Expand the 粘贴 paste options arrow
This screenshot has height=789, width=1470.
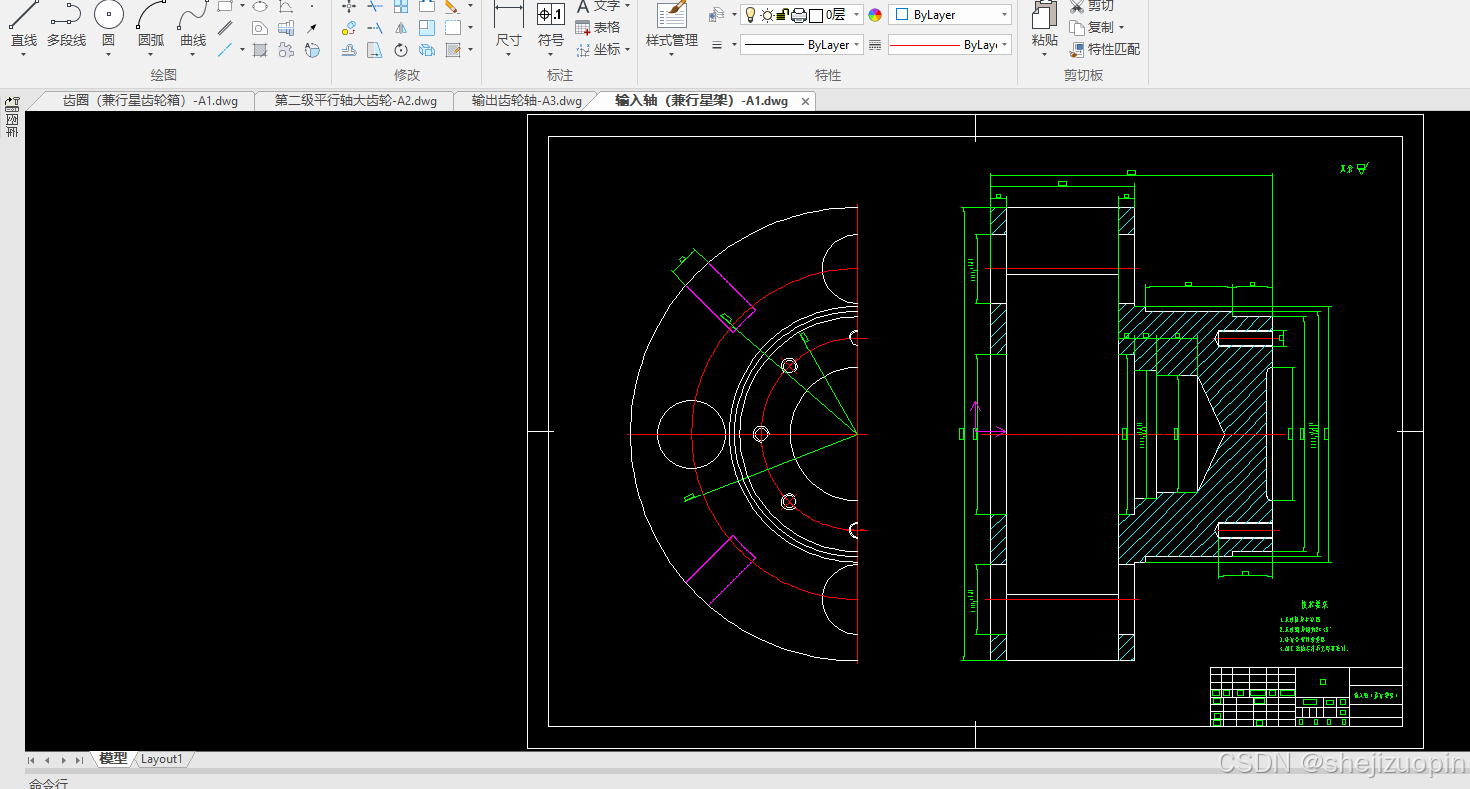pos(1045,55)
